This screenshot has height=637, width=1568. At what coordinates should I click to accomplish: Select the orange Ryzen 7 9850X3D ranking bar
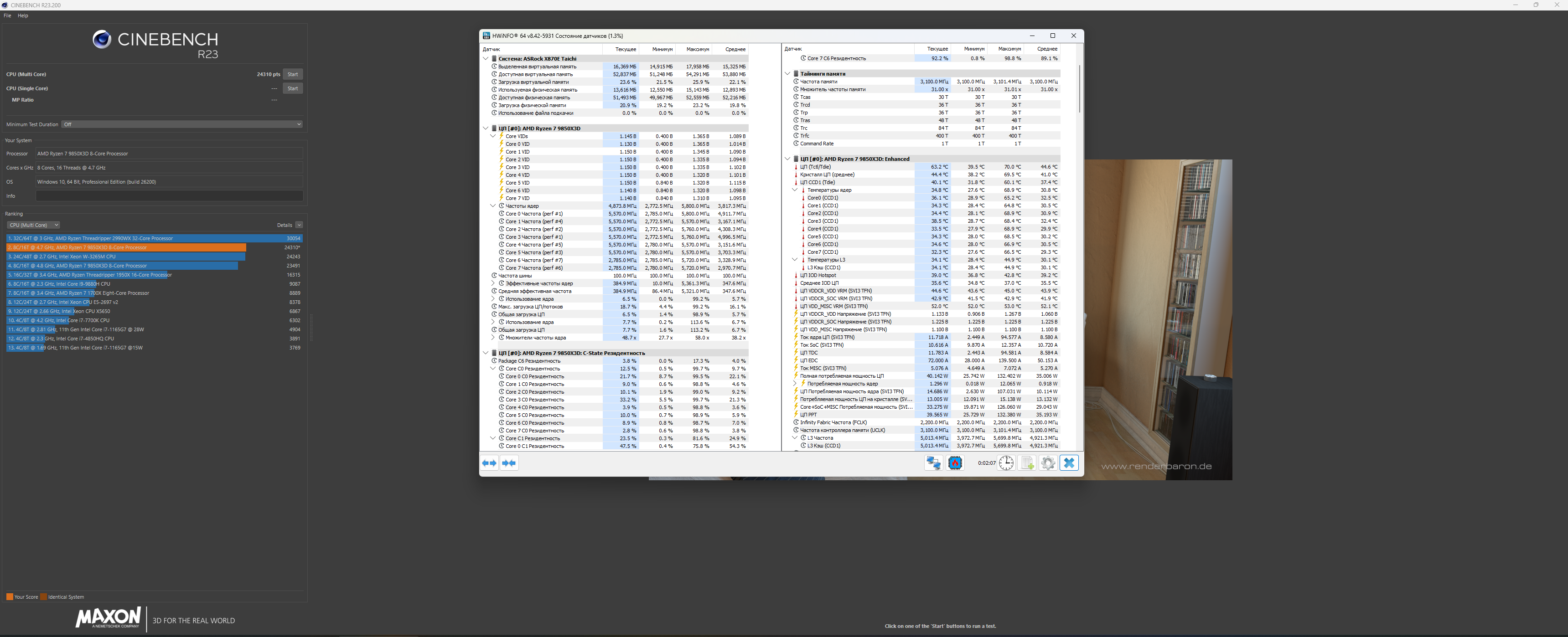(126, 247)
